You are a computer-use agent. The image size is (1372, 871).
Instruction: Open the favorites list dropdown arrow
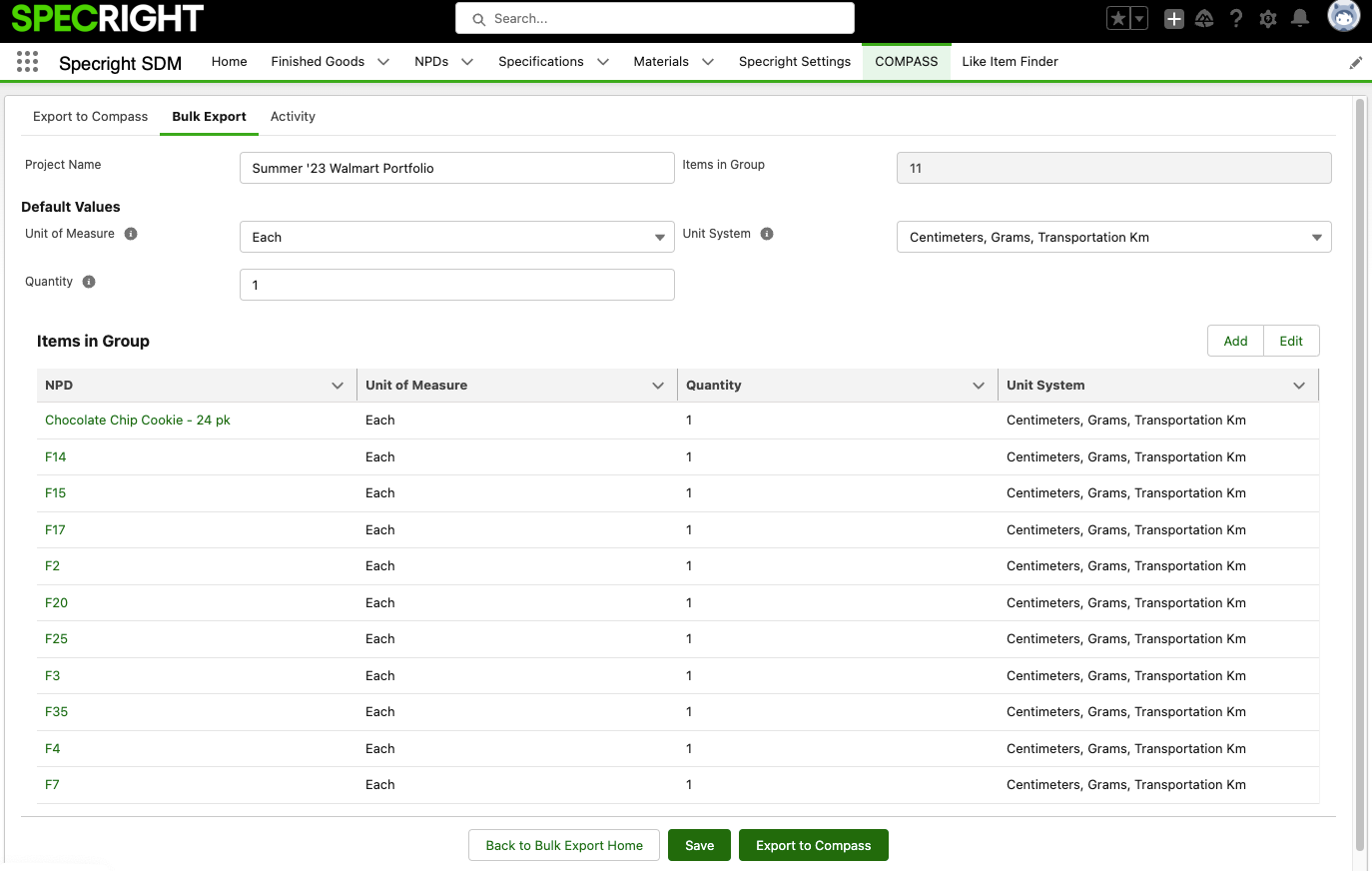(x=1138, y=19)
